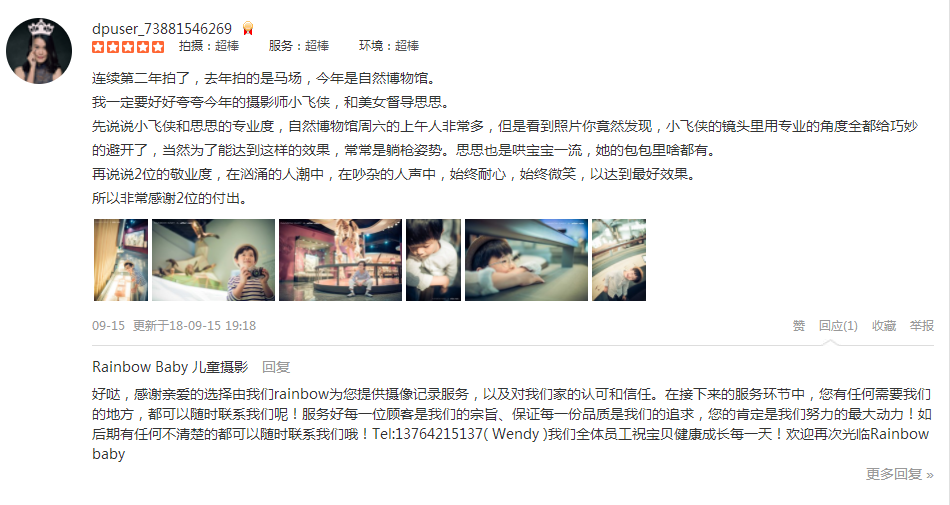
Task: Like the review with 赞
Action: (799, 326)
